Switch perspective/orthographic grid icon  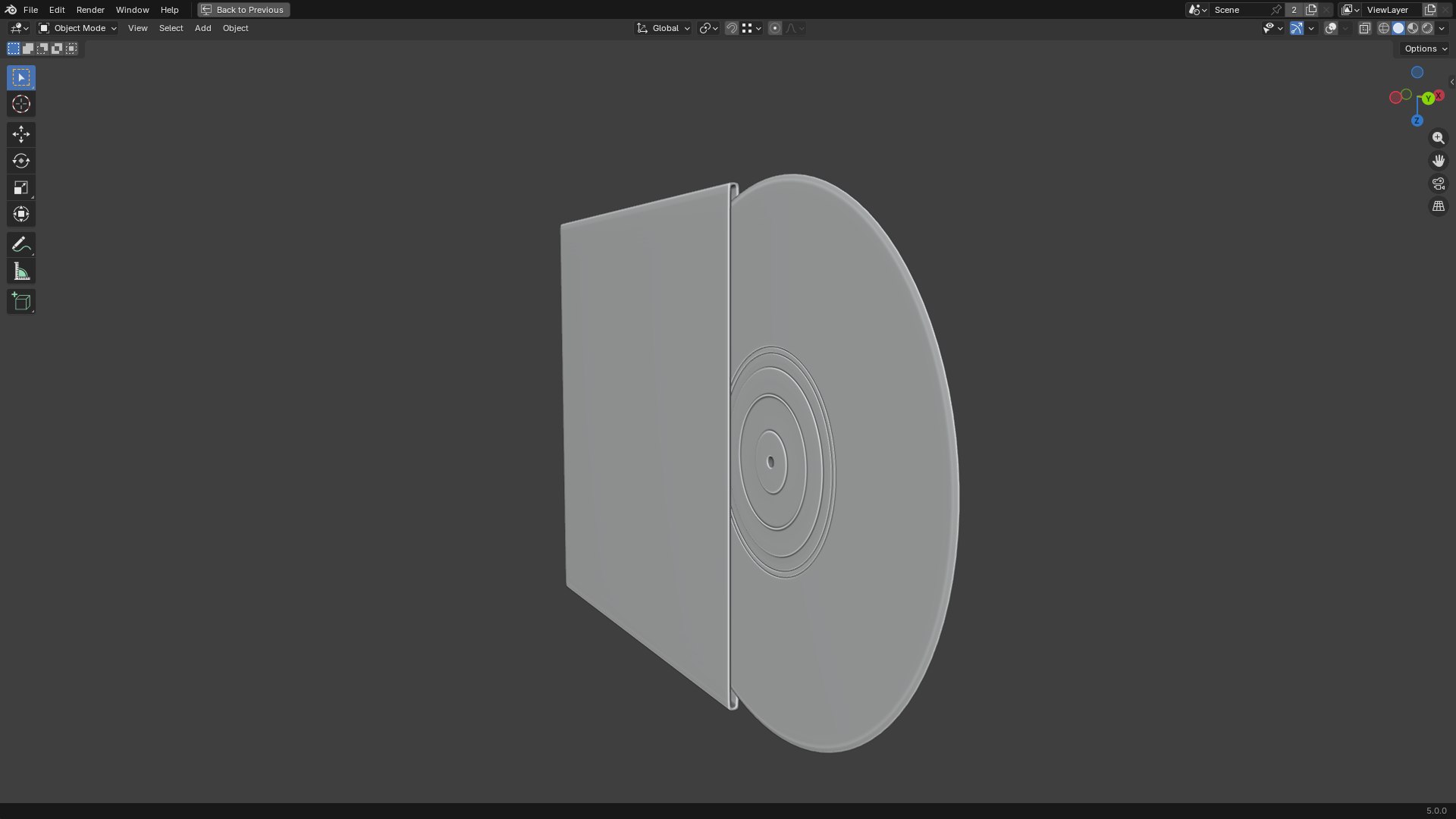point(1438,206)
